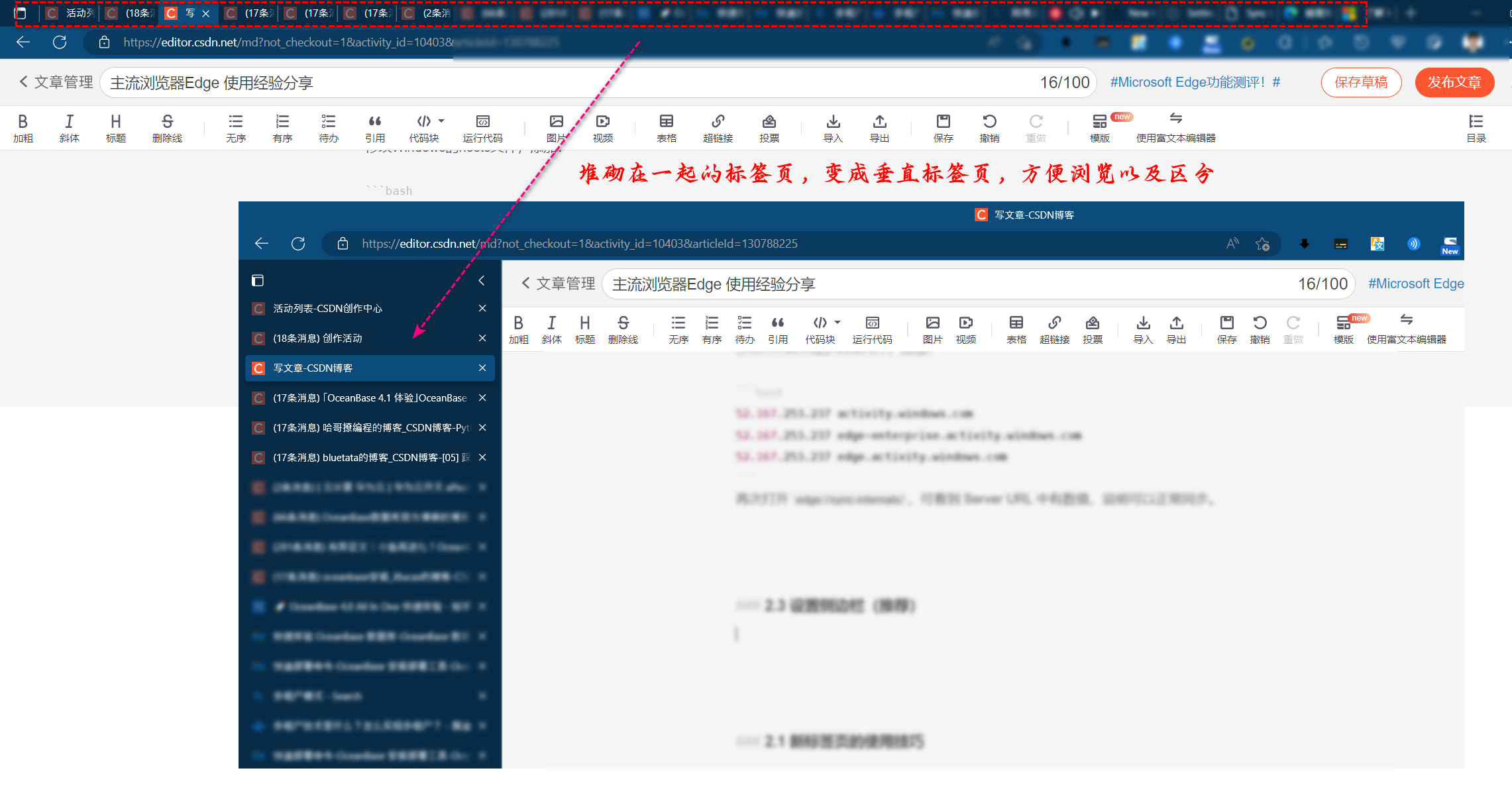
Task: Collapse the vertical tabs pane chevron
Action: coord(482,280)
